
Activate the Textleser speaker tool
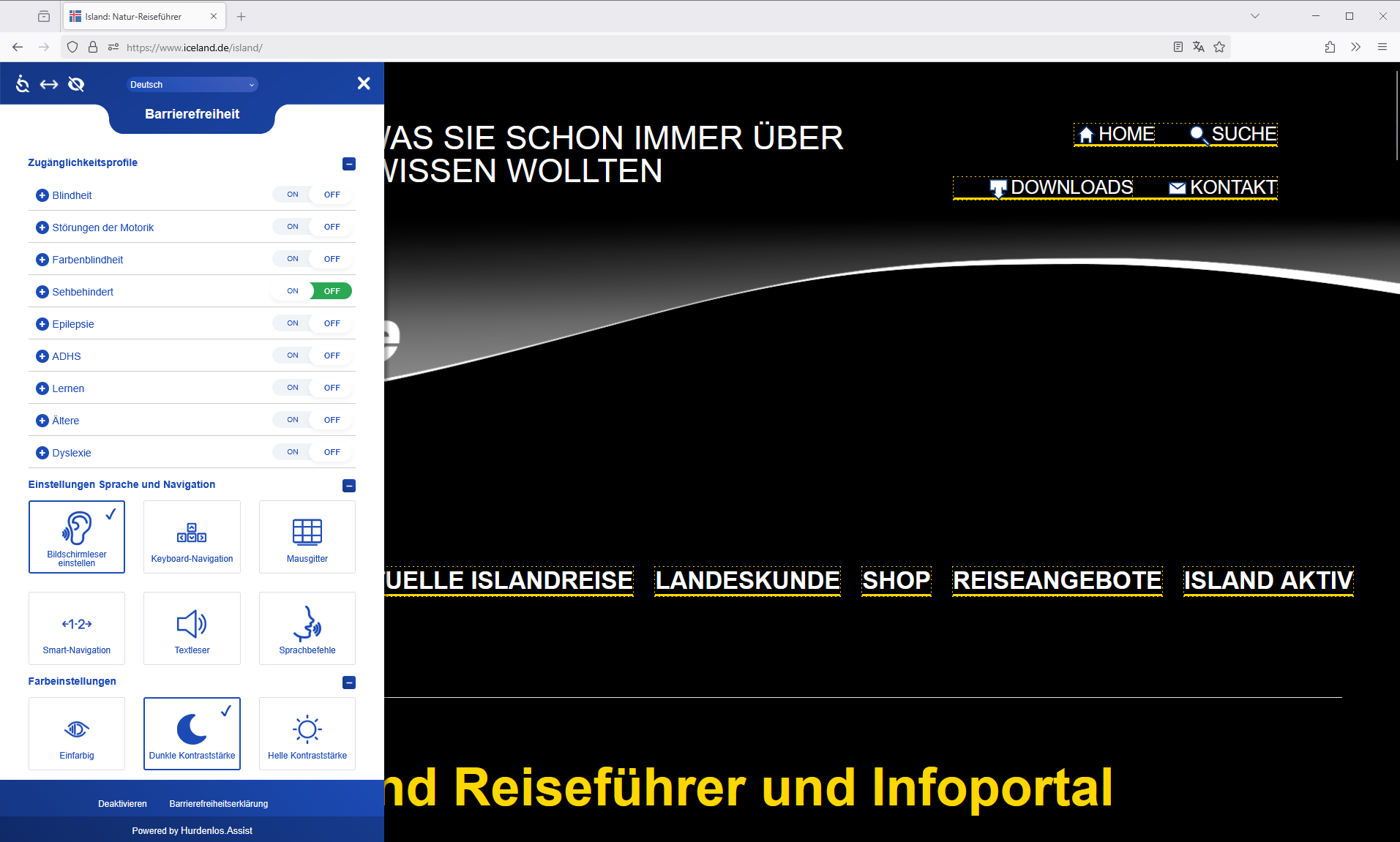(192, 628)
